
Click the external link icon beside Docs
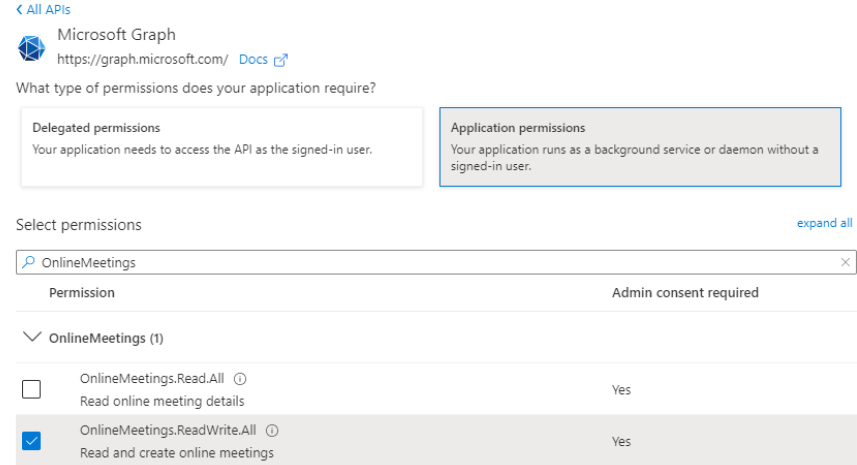coord(281,60)
